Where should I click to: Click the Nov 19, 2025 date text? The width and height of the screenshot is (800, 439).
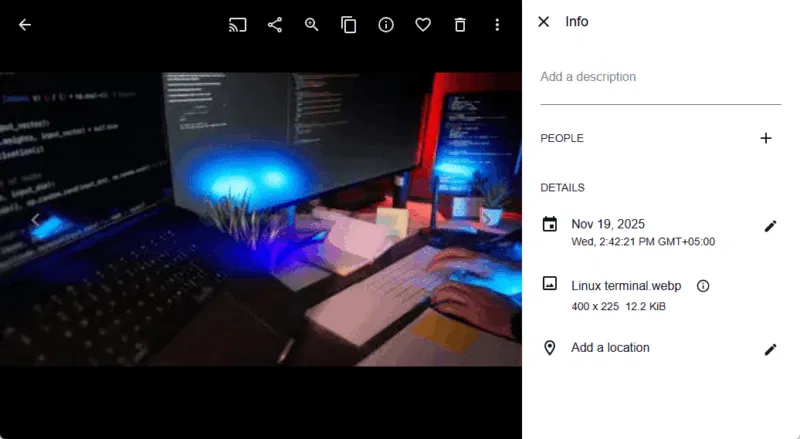coord(607,224)
